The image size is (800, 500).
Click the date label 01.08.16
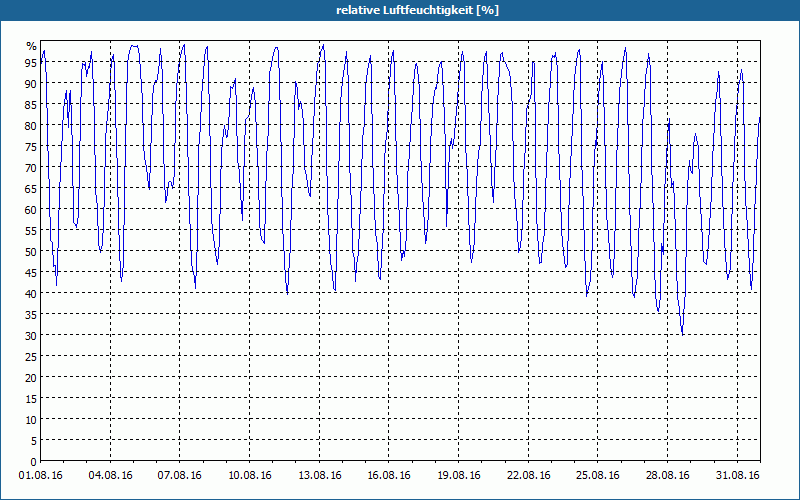click(40, 476)
